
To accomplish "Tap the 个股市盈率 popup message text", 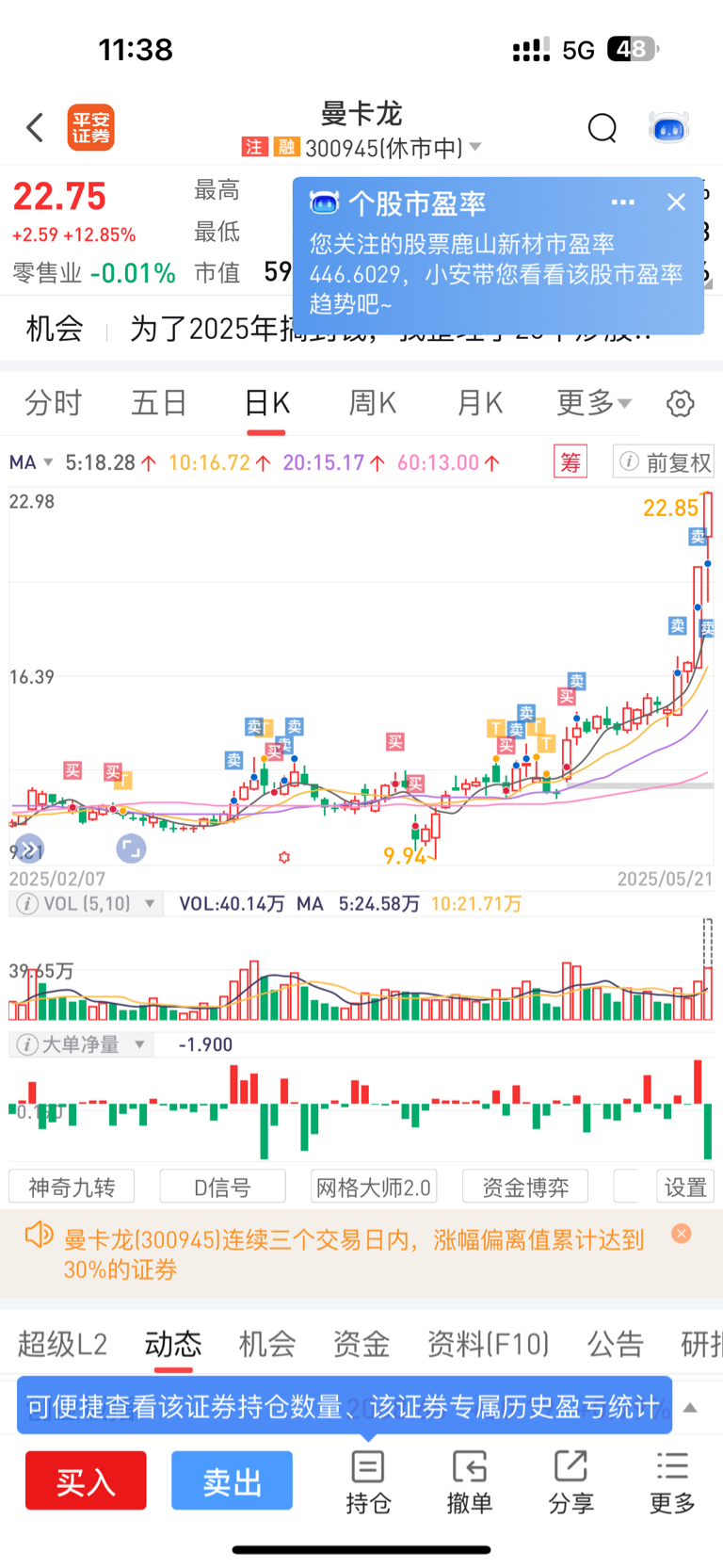I will point(496,274).
